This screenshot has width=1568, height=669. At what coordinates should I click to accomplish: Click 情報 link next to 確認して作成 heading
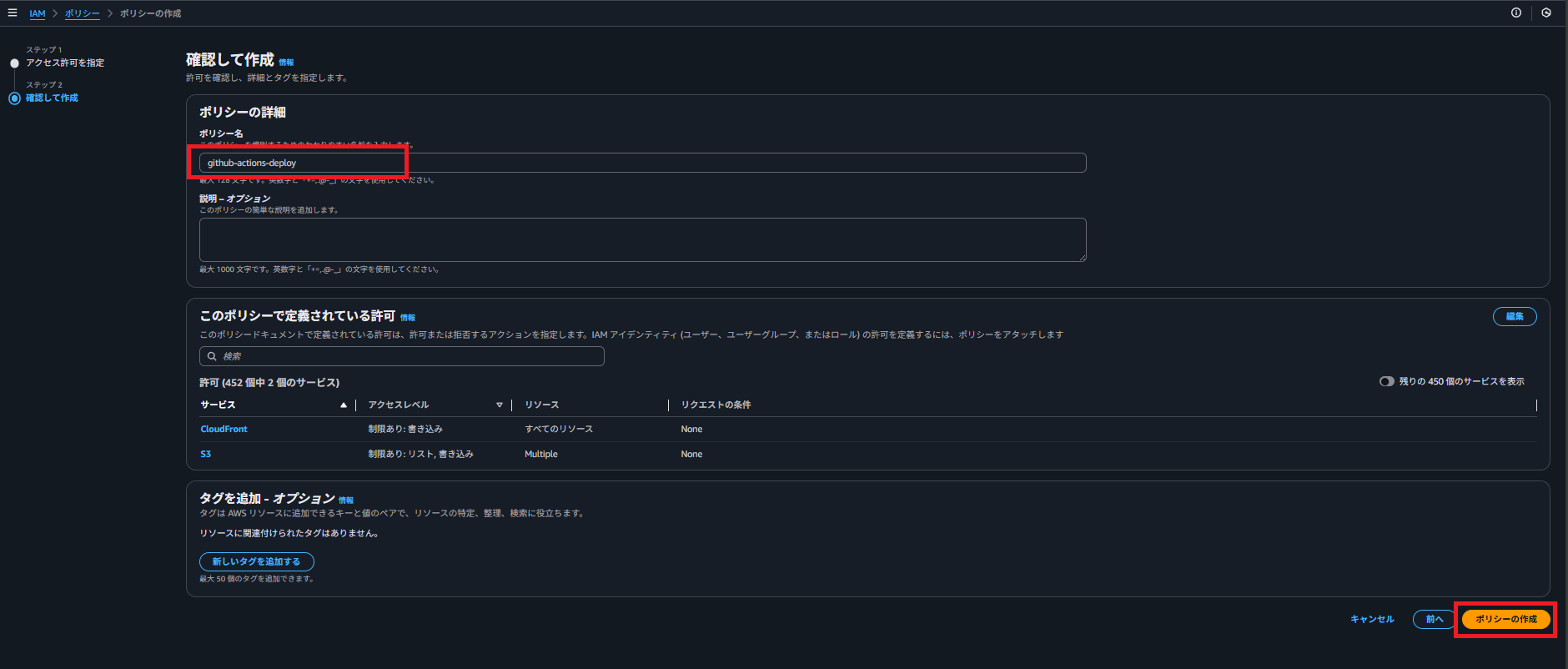coord(286,63)
